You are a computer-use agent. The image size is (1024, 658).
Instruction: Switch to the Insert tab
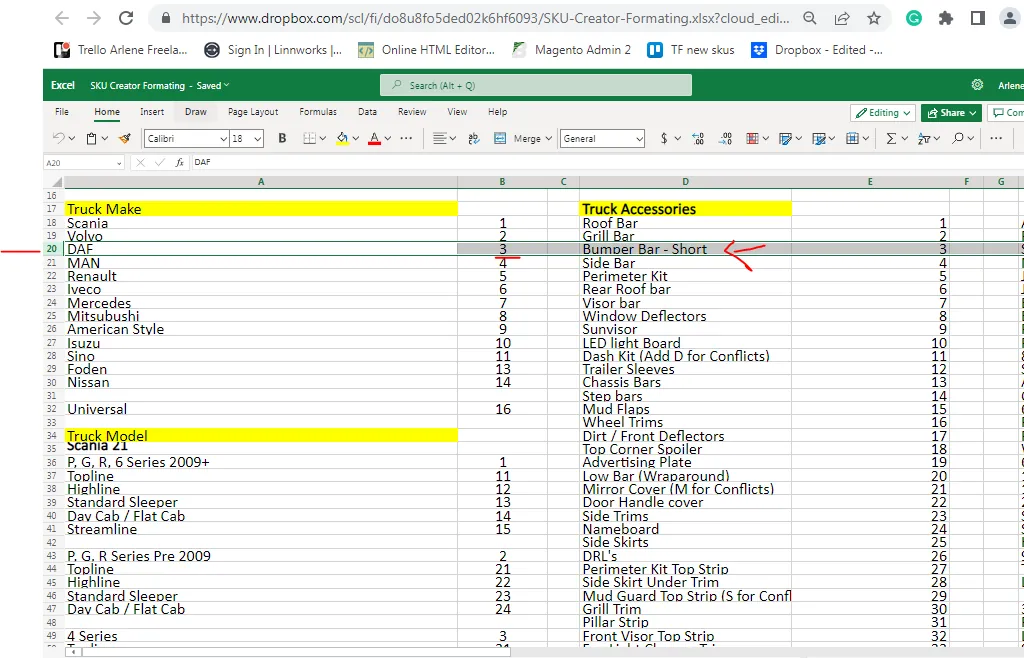click(152, 112)
